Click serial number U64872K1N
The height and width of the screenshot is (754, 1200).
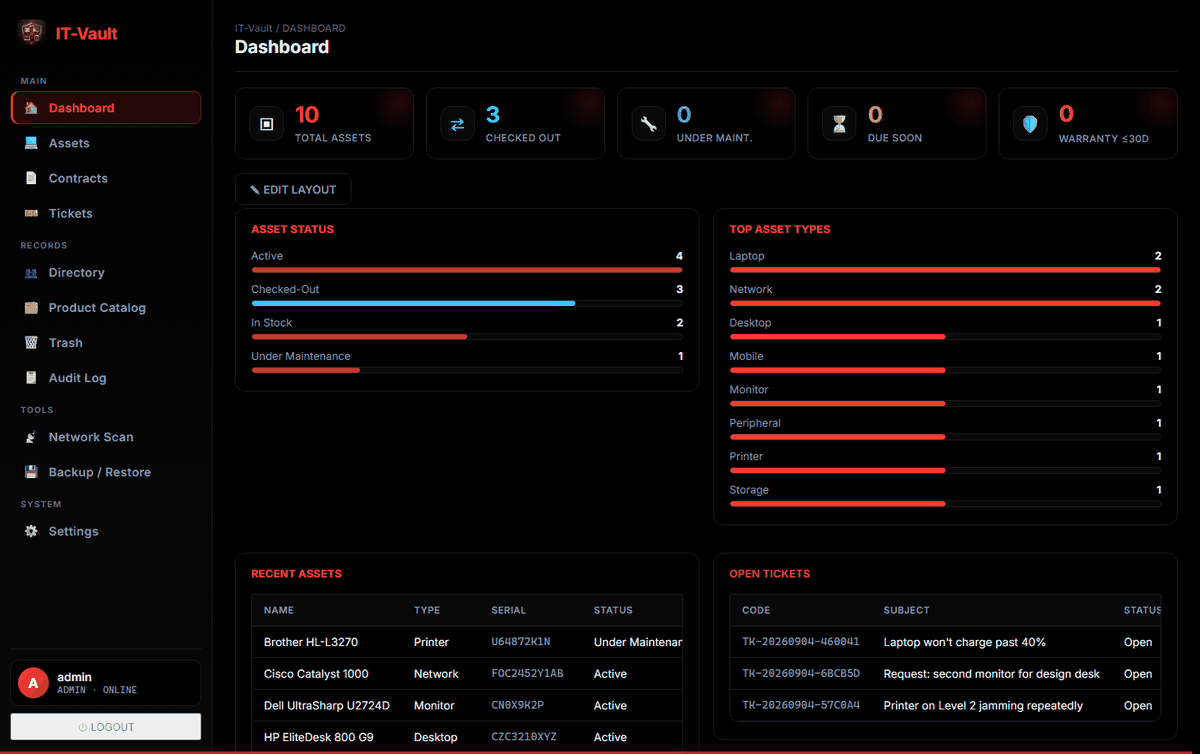521,642
